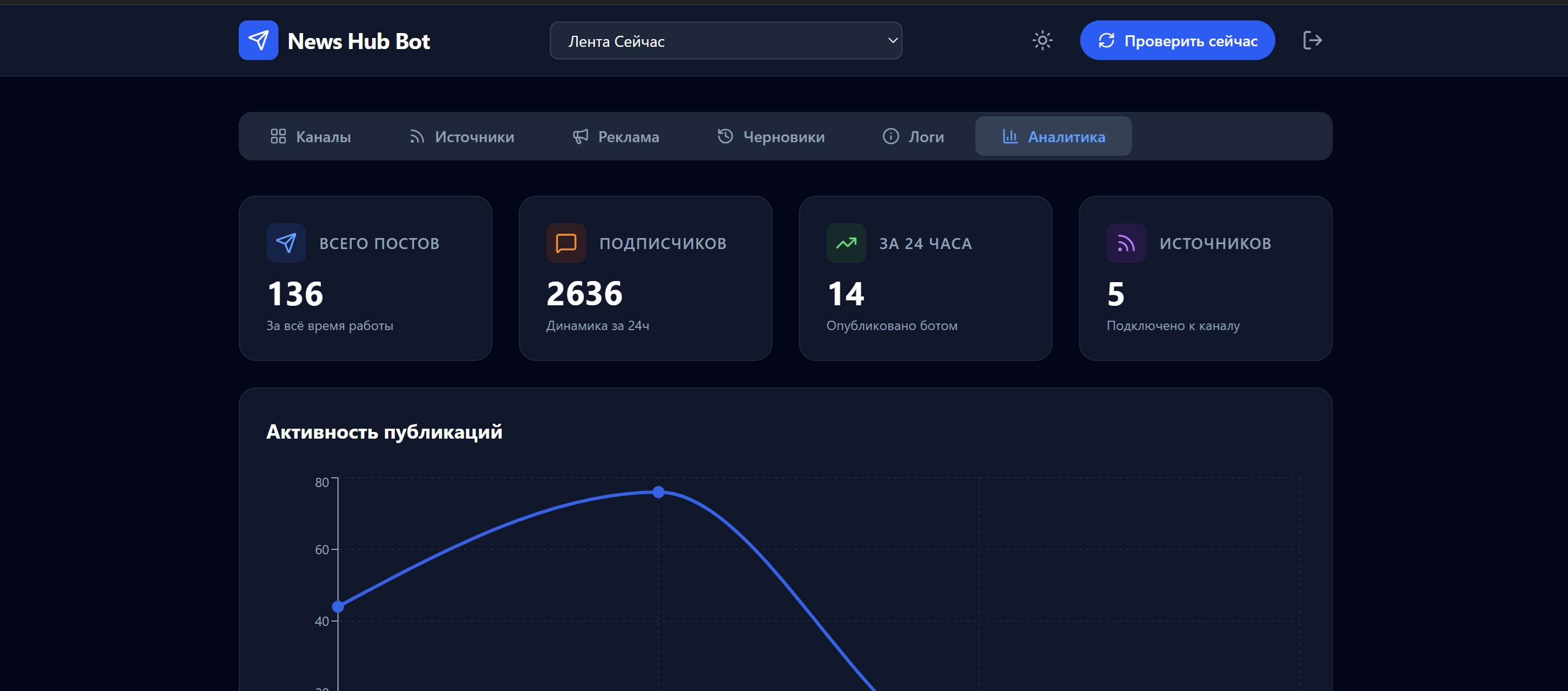Open the Логи tab
This screenshot has height=691, width=1568.
tap(913, 137)
